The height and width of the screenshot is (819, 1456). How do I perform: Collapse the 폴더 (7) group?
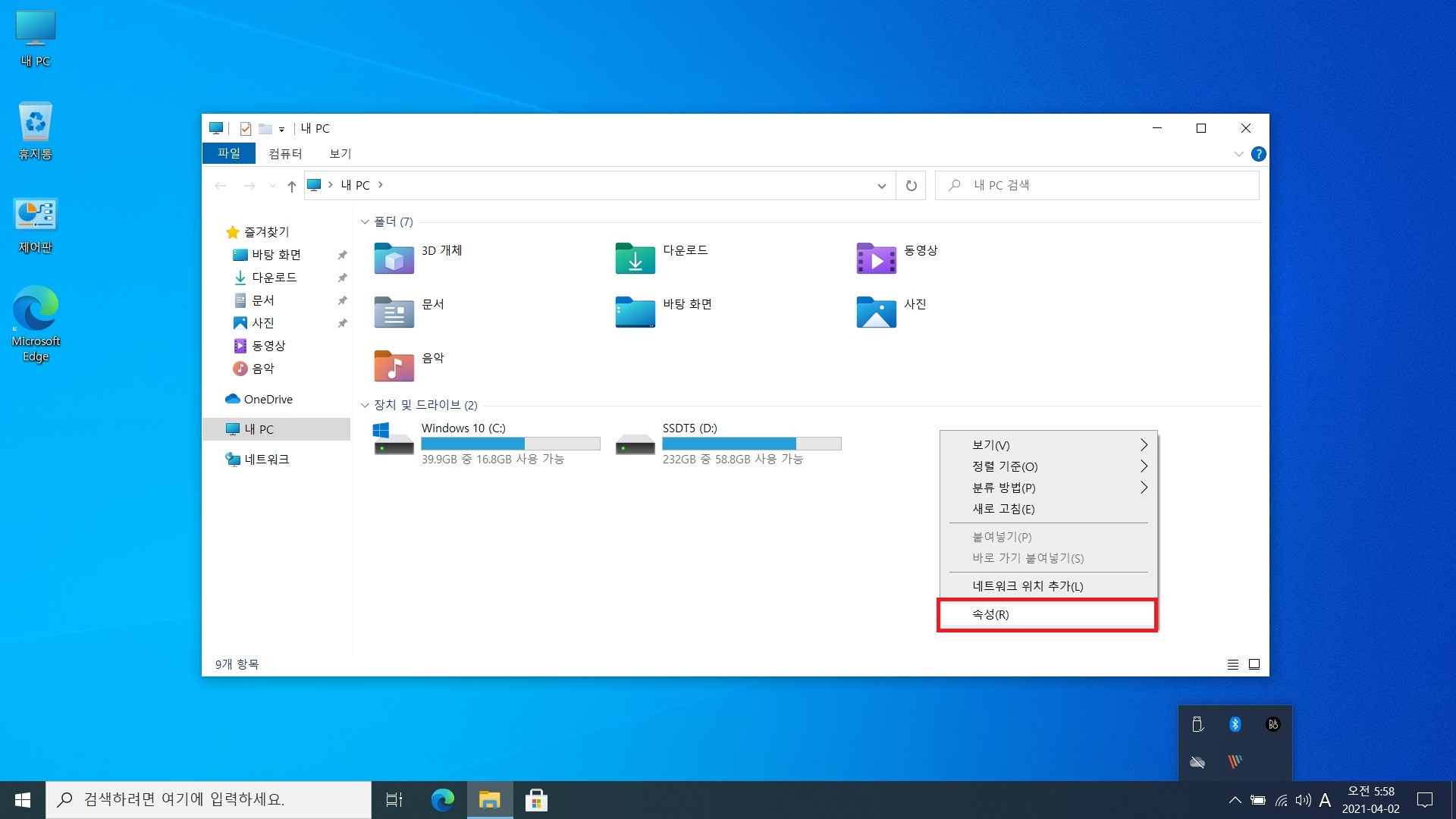click(x=365, y=221)
